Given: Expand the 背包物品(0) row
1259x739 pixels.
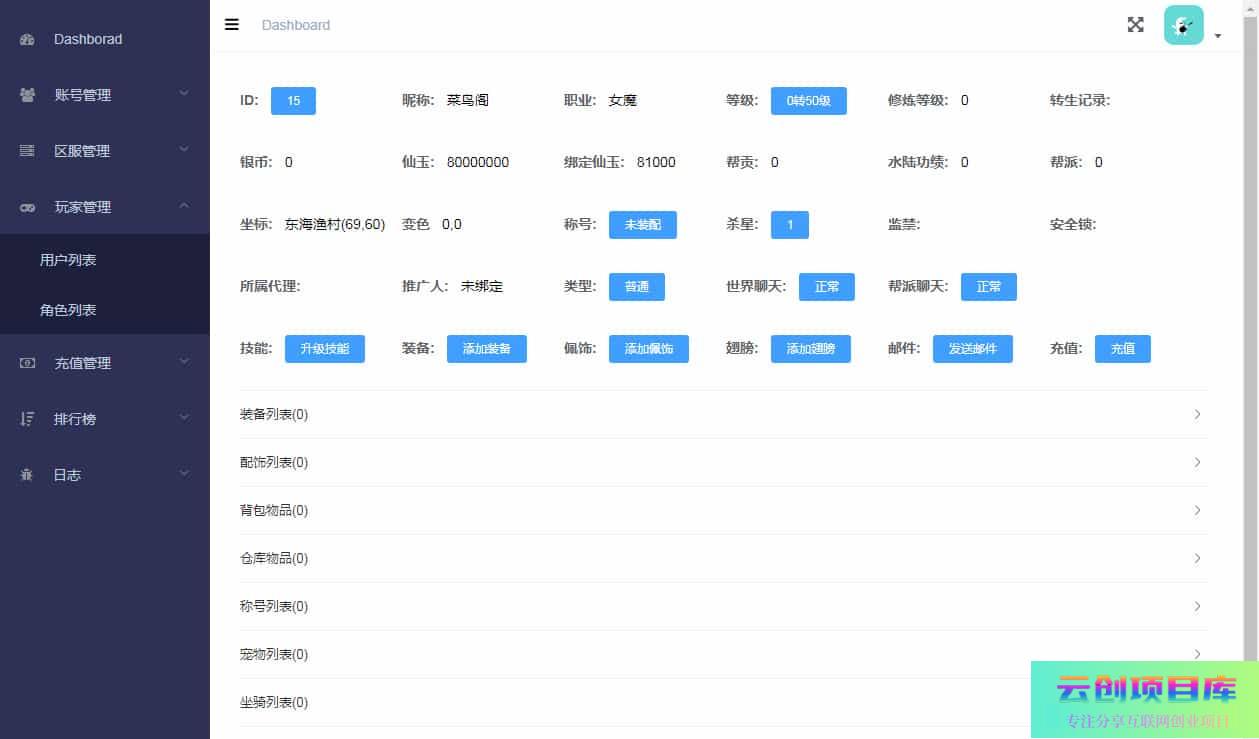Looking at the screenshot, I should point(723,510).
